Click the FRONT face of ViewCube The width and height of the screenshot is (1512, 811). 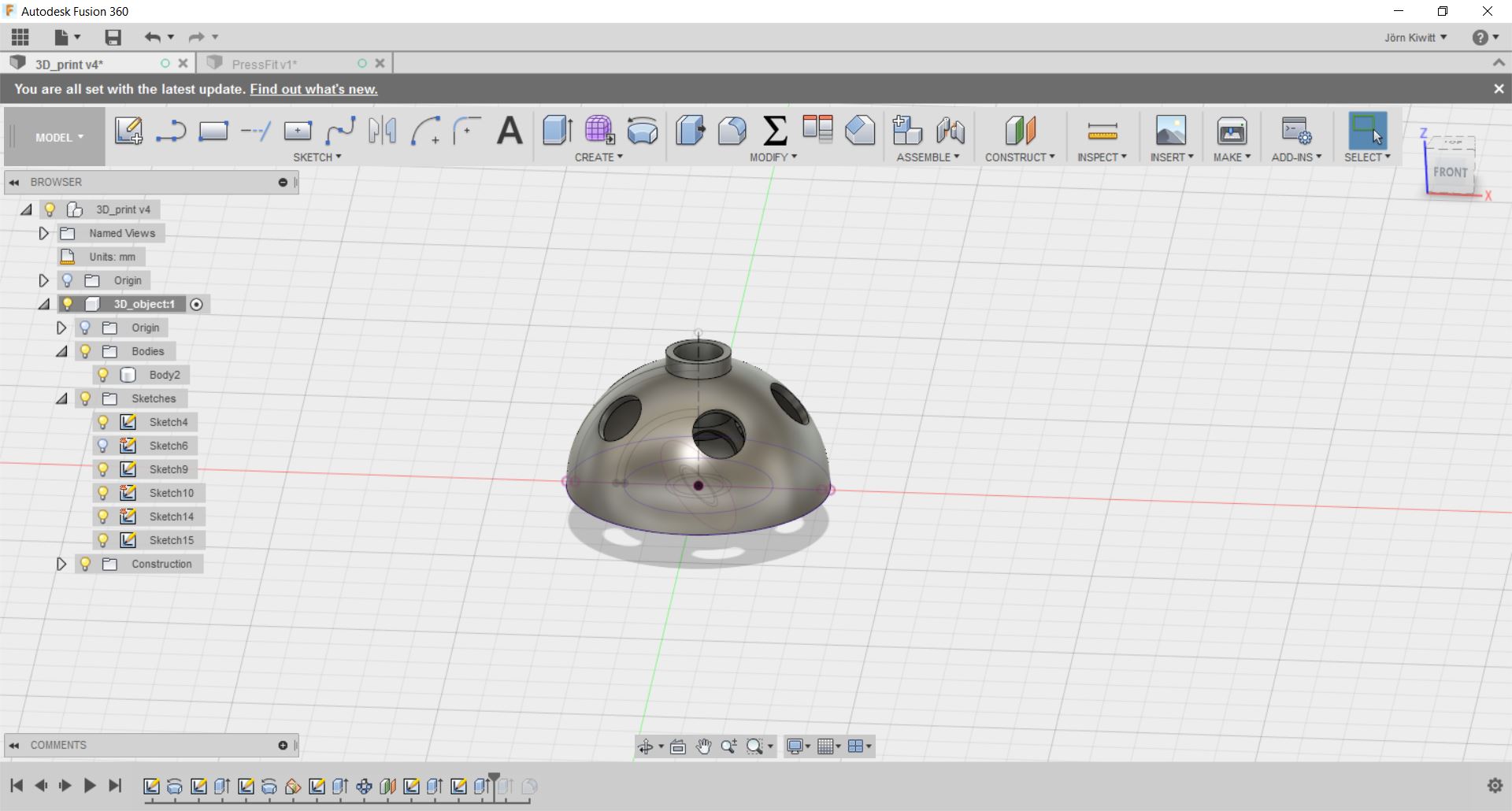[1450, 172]
